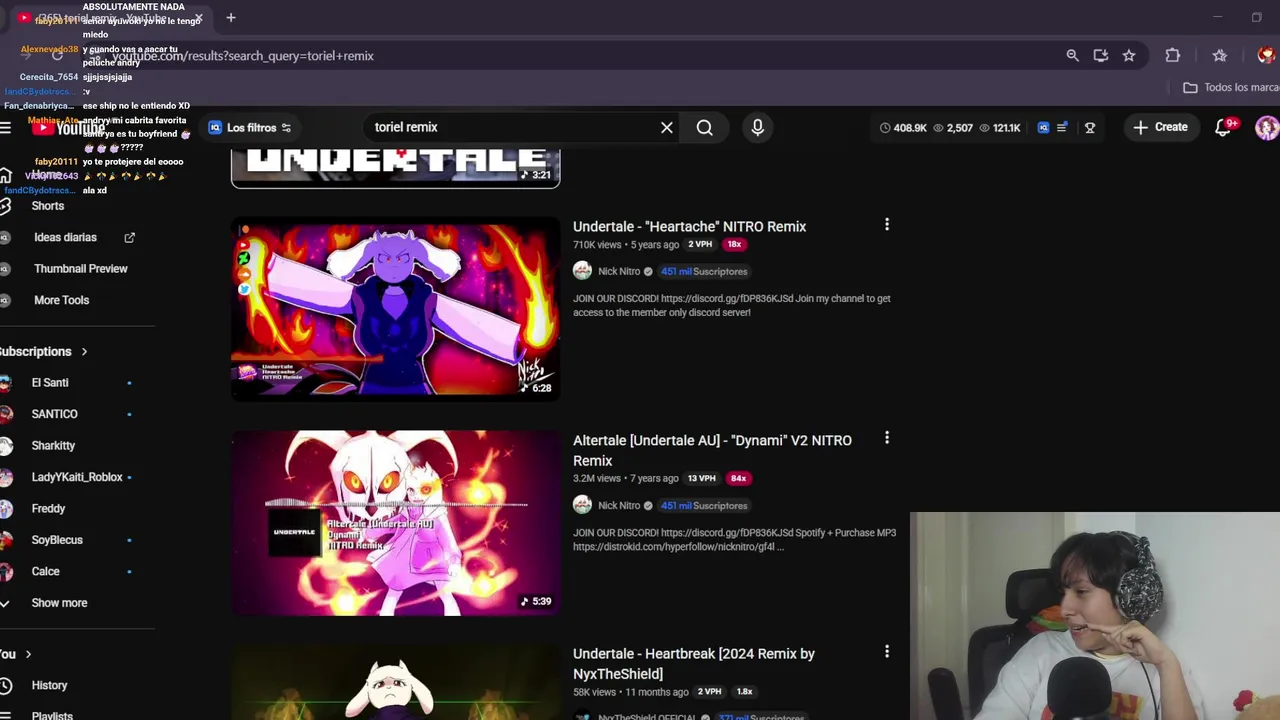Viewport: 1280px width, 720px height.
Task: Open the Altertale Dynami V2 NITRO Remix title
Action: [712, 450]
